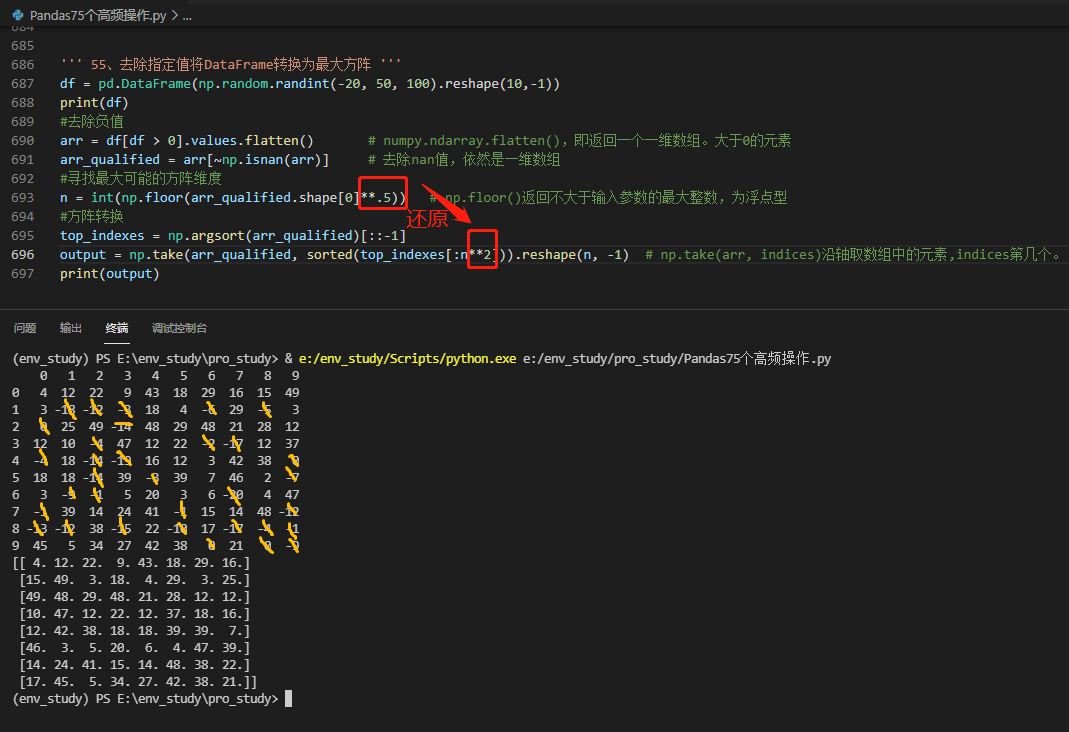Click the comment #去除负值
Viewport: 1069px width, 732px height.
[x=91, y=121]
